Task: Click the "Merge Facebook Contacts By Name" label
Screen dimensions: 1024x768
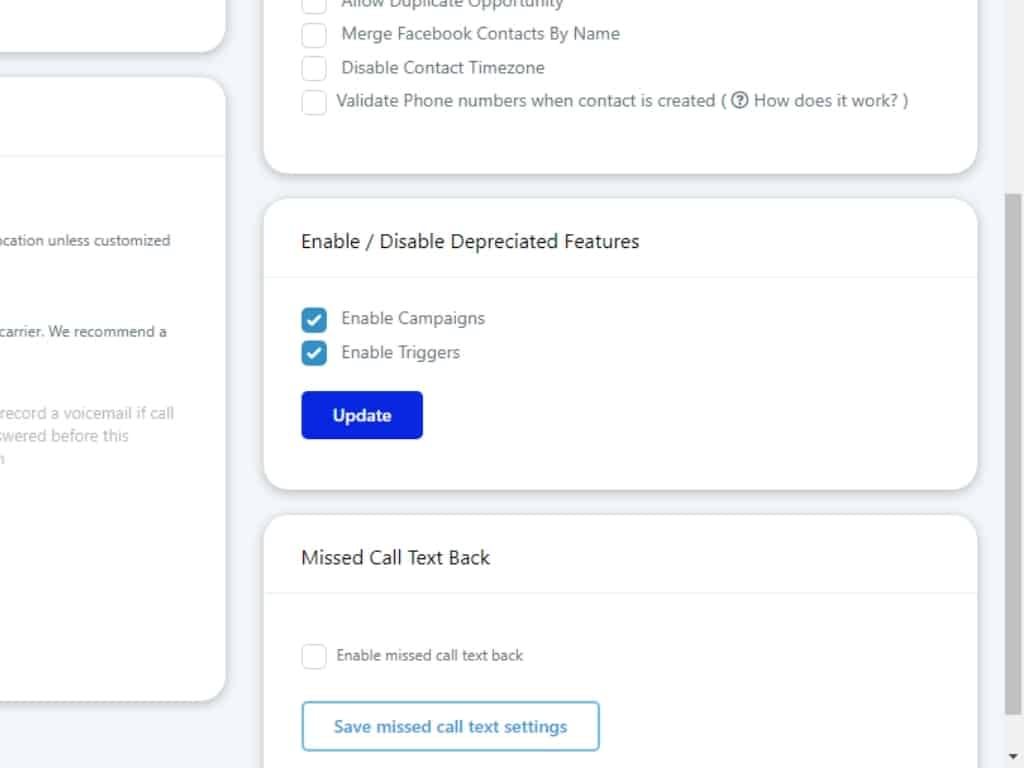Action: tap(480, 34)
